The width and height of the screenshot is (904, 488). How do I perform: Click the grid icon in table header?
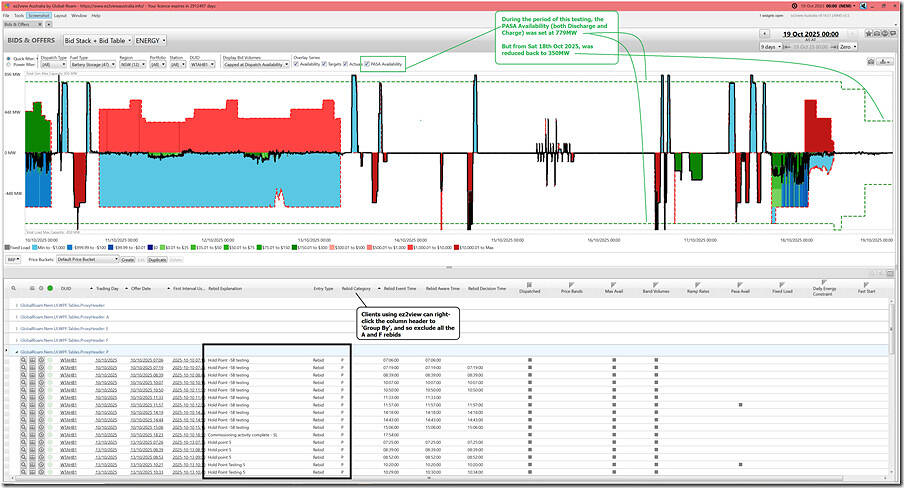point(32,288)
